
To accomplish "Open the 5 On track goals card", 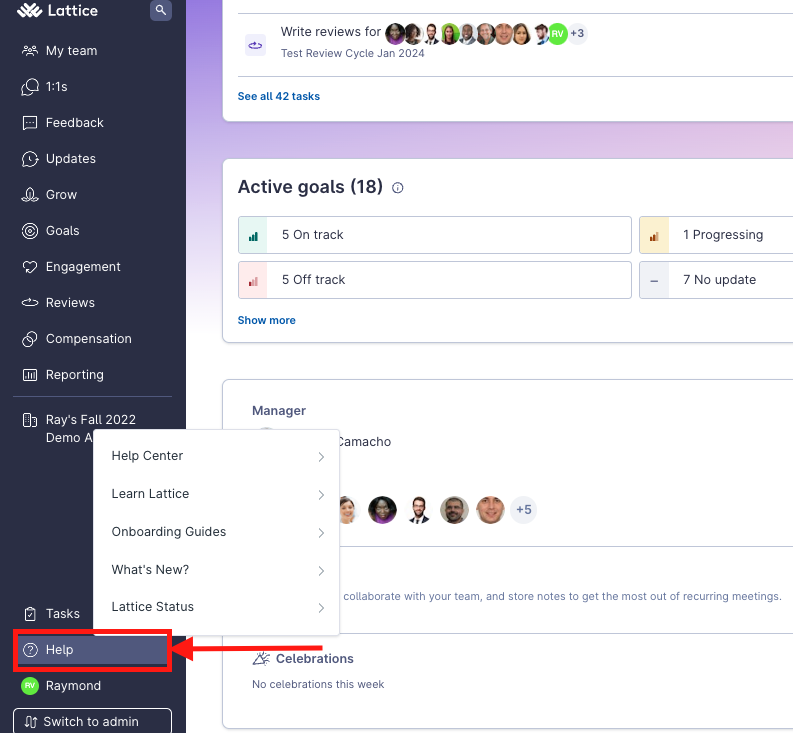I will click(434, 235).
